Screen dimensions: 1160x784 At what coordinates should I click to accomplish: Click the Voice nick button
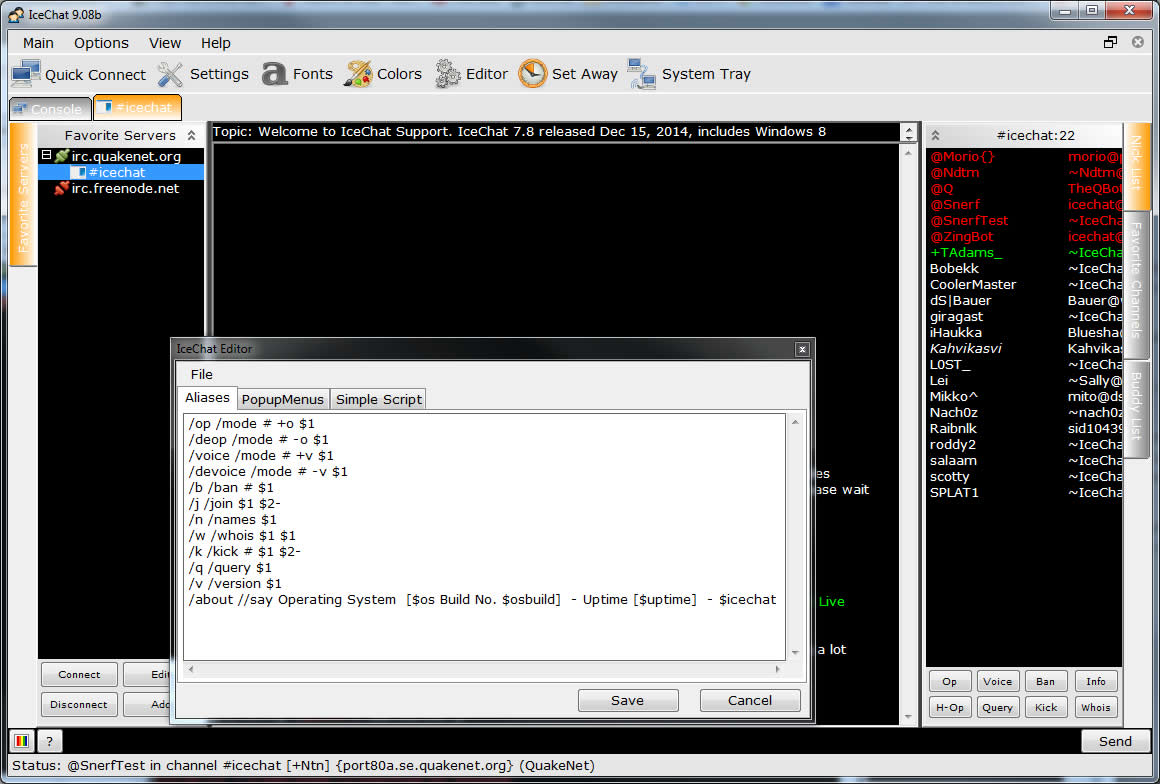click(997, 681)
